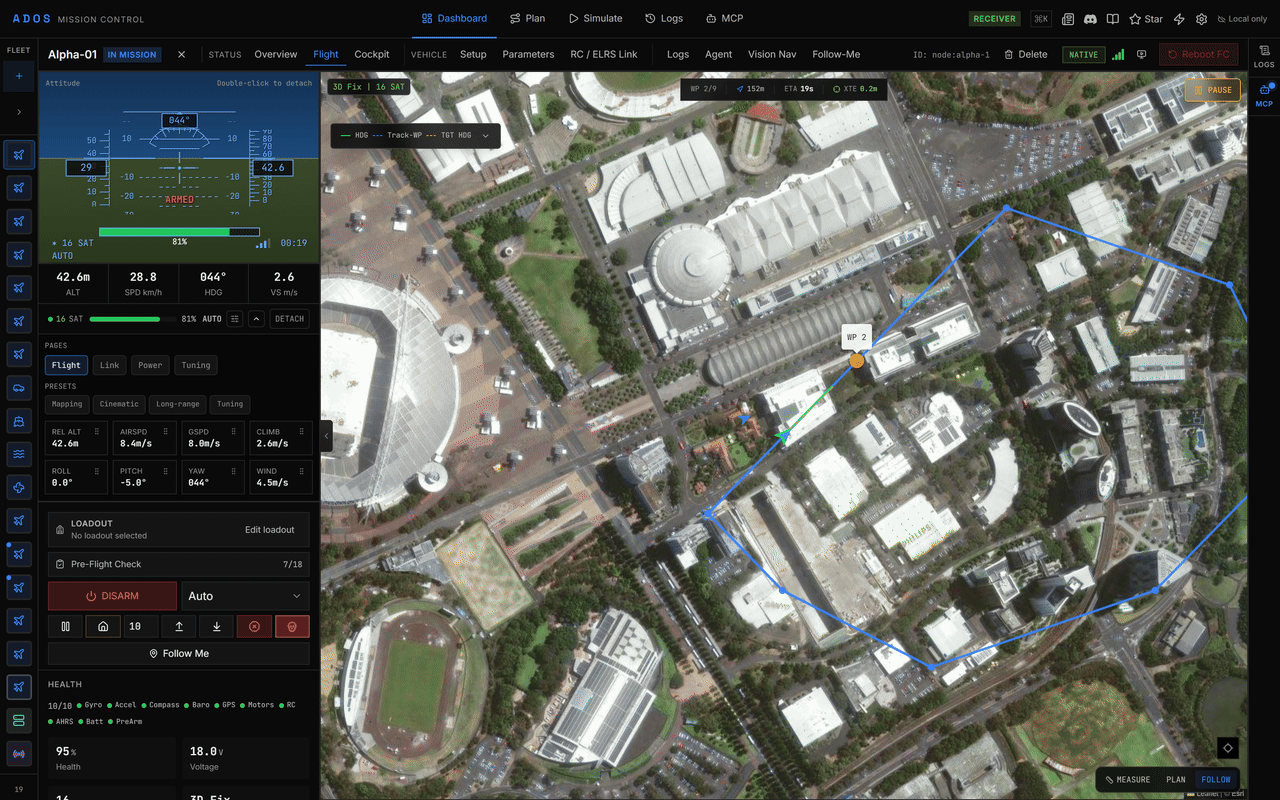1280x800 pixels.
Task: Click the pause icon beside the home button
Action: (66, 627)
